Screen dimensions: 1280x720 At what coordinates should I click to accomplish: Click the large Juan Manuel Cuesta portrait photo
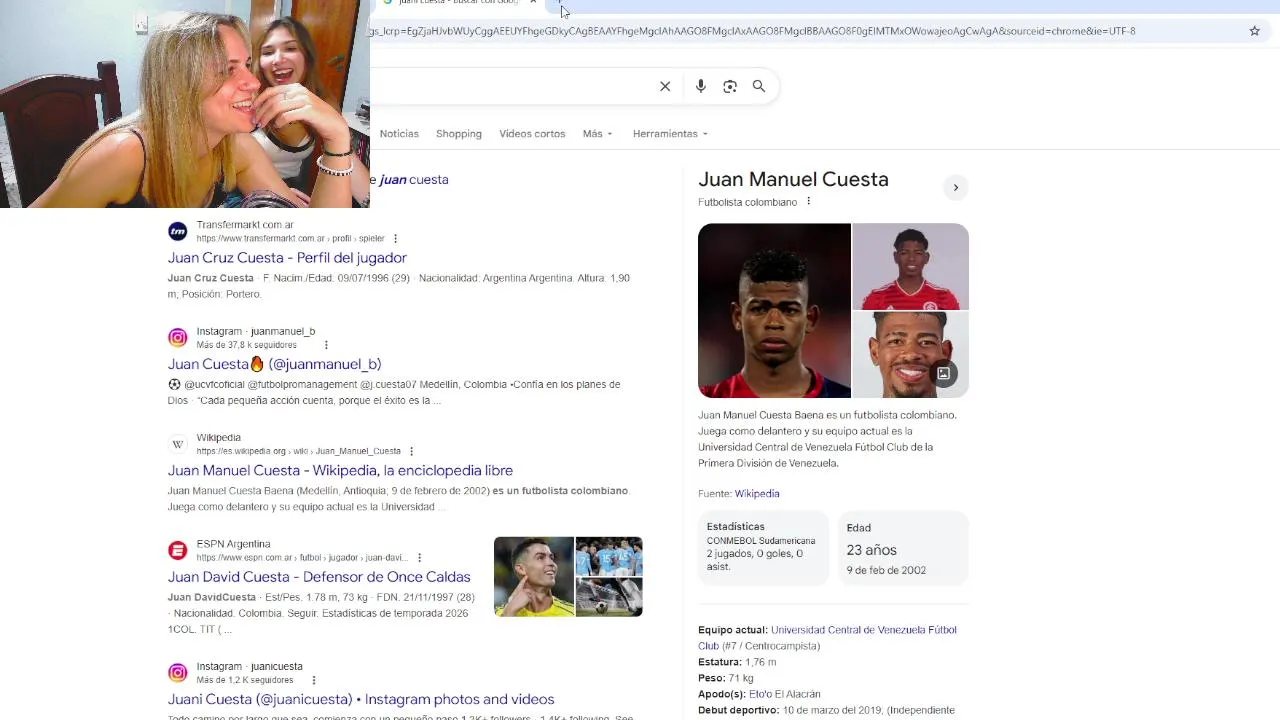[x=774, y=310]
